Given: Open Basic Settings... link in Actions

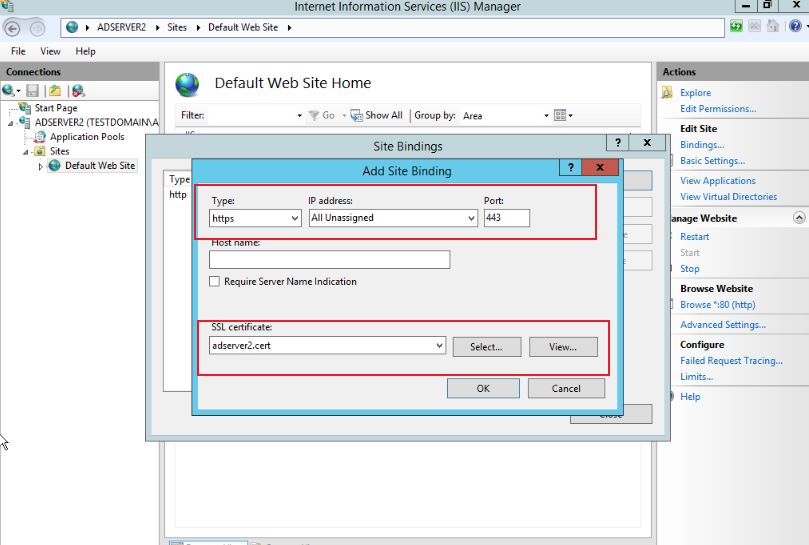Looking at the screenshot, I should (712, 161).
